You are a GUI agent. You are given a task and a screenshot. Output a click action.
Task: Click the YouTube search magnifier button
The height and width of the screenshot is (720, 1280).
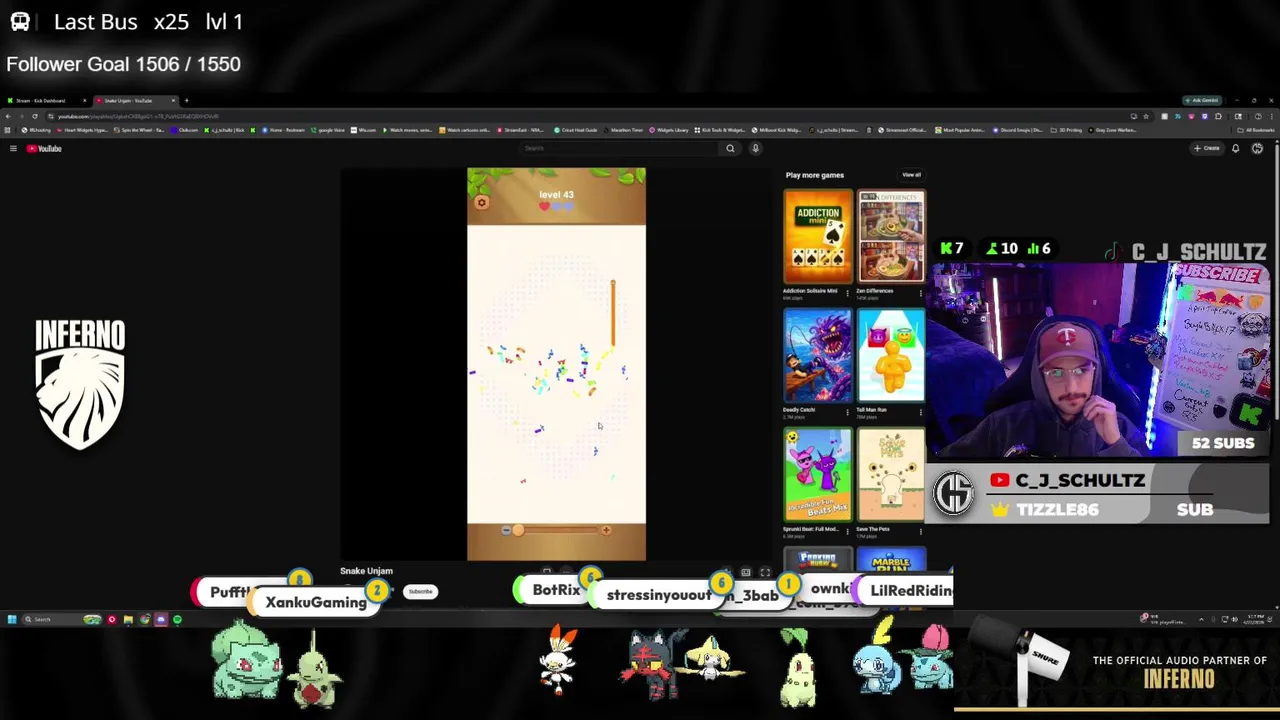coord(730,148)
